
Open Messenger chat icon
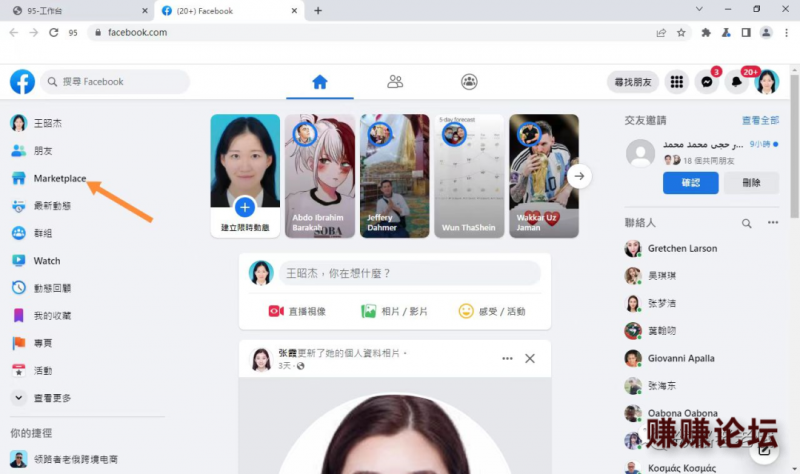[707, 82]
